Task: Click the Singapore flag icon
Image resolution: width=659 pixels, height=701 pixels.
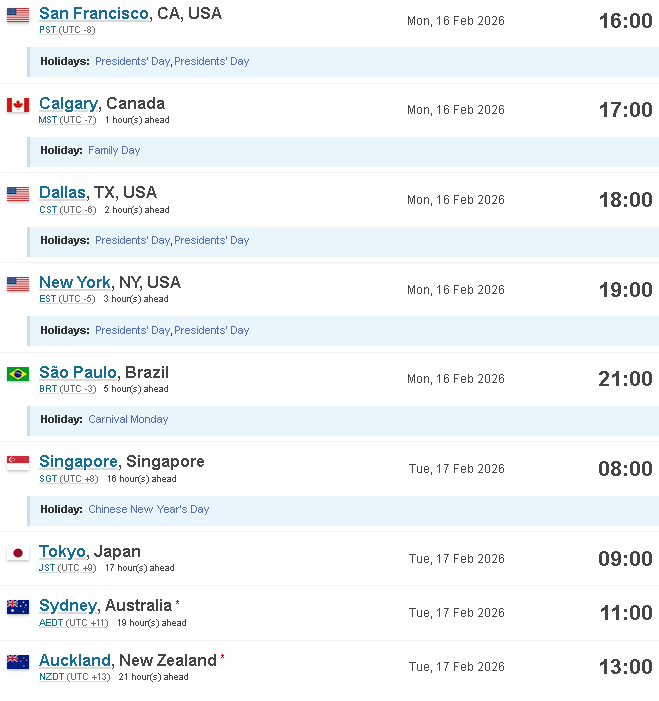Action: (x=18, y=463)
